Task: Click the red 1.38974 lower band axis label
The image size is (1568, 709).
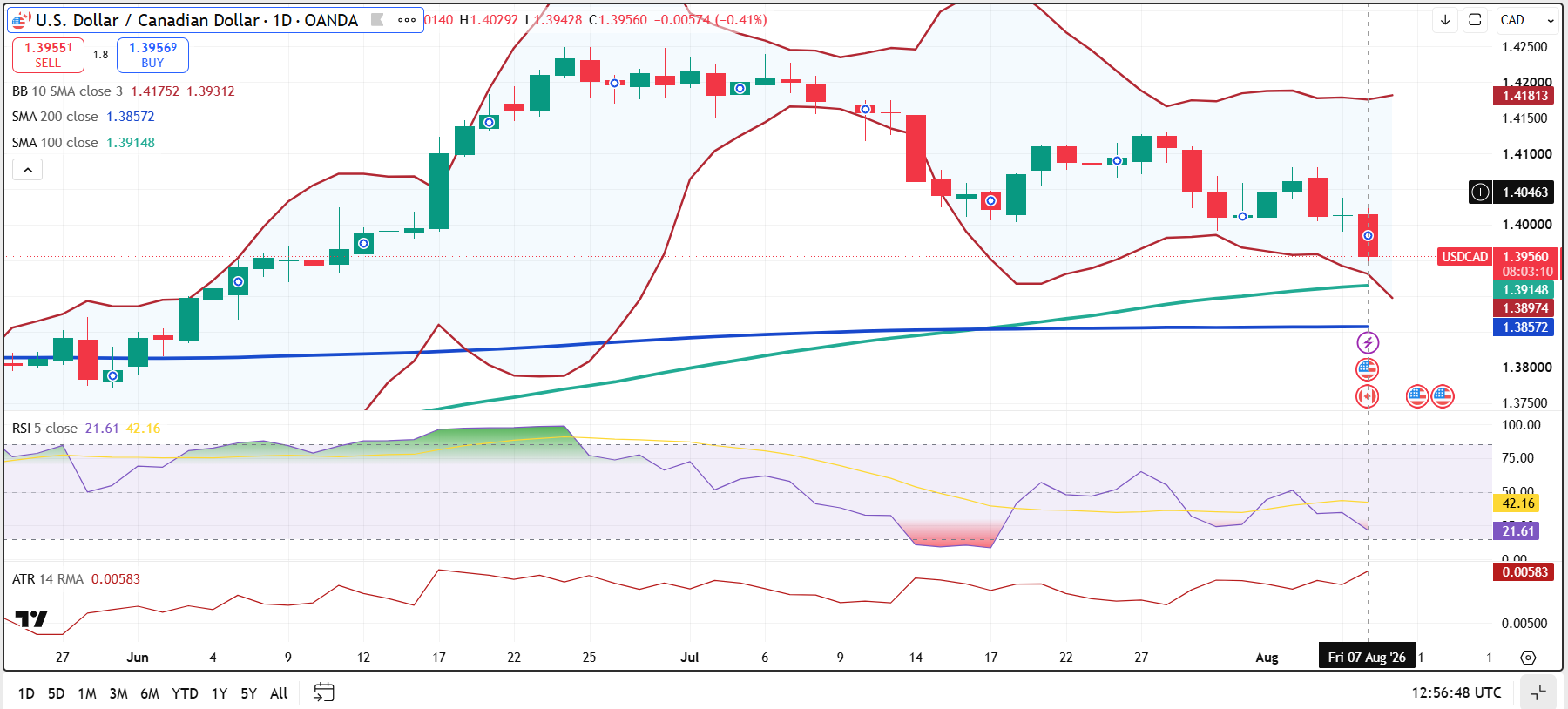Action: point(1525,308)
